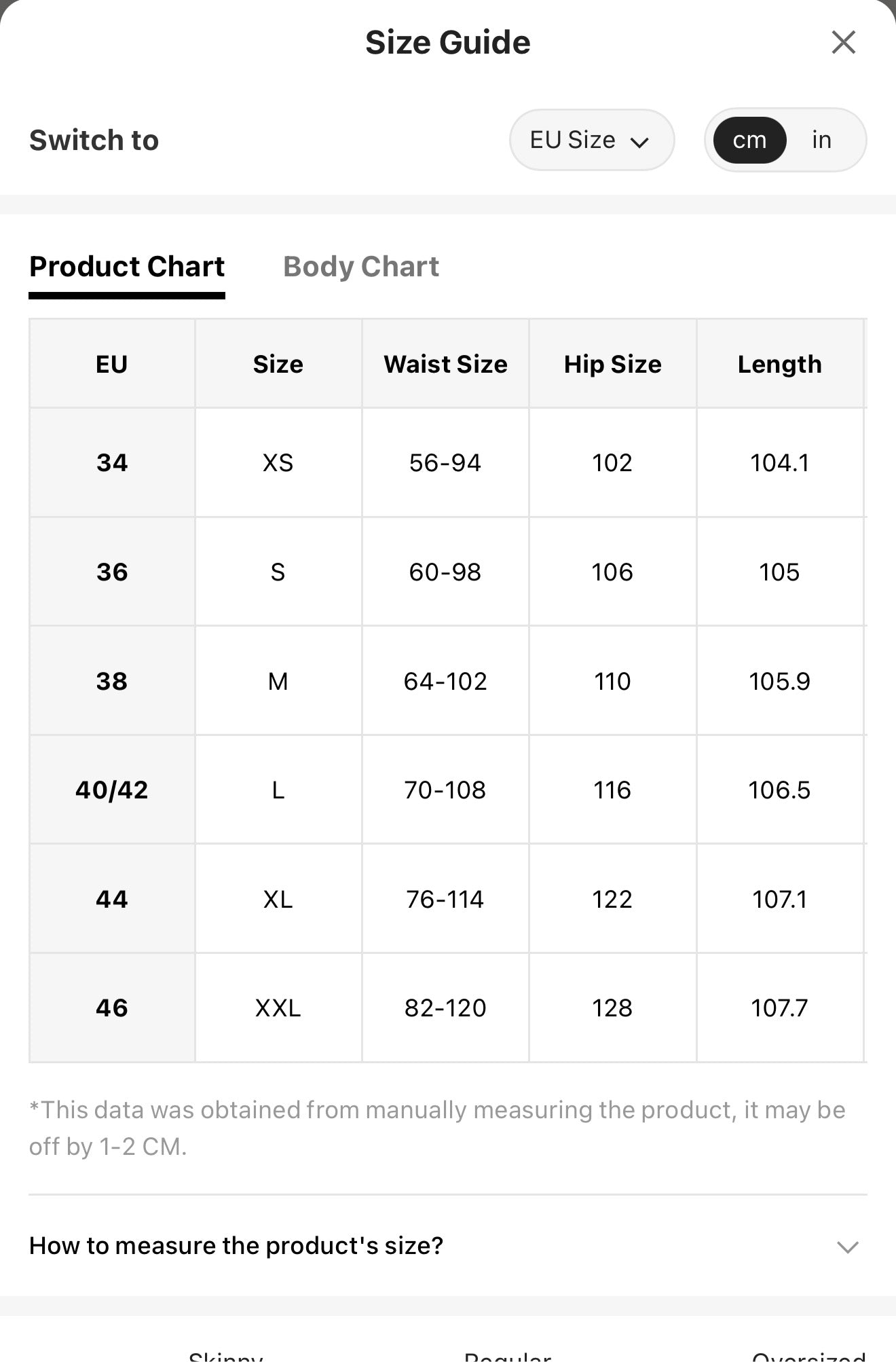Click the 107.1 length cell
This screenshot has height=1362, width=896.
point(780,899)
